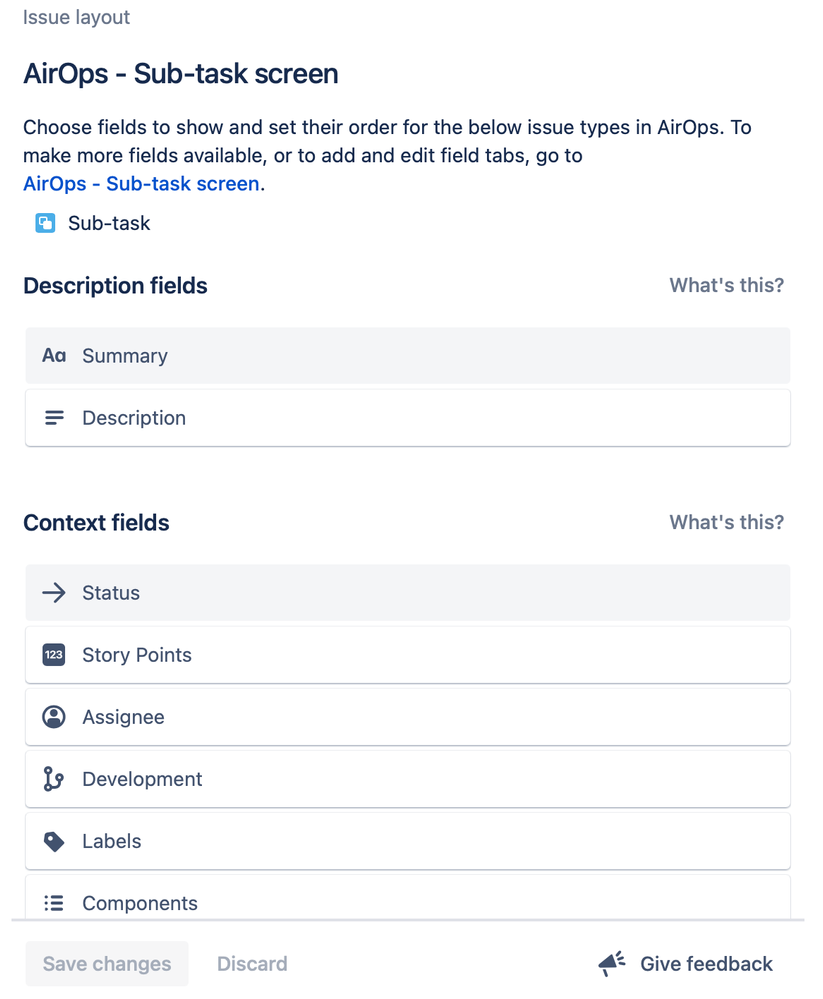This screenshot has height=999, width=823.
Task: Click What's this? beside Context fields
Action: 726,522
